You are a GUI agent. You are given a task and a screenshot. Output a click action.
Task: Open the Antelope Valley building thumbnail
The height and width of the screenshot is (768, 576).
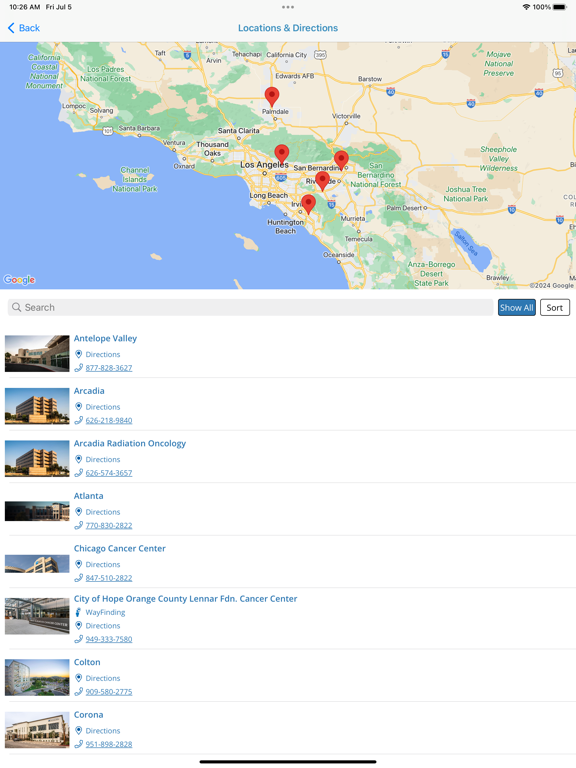pos(37,353)
